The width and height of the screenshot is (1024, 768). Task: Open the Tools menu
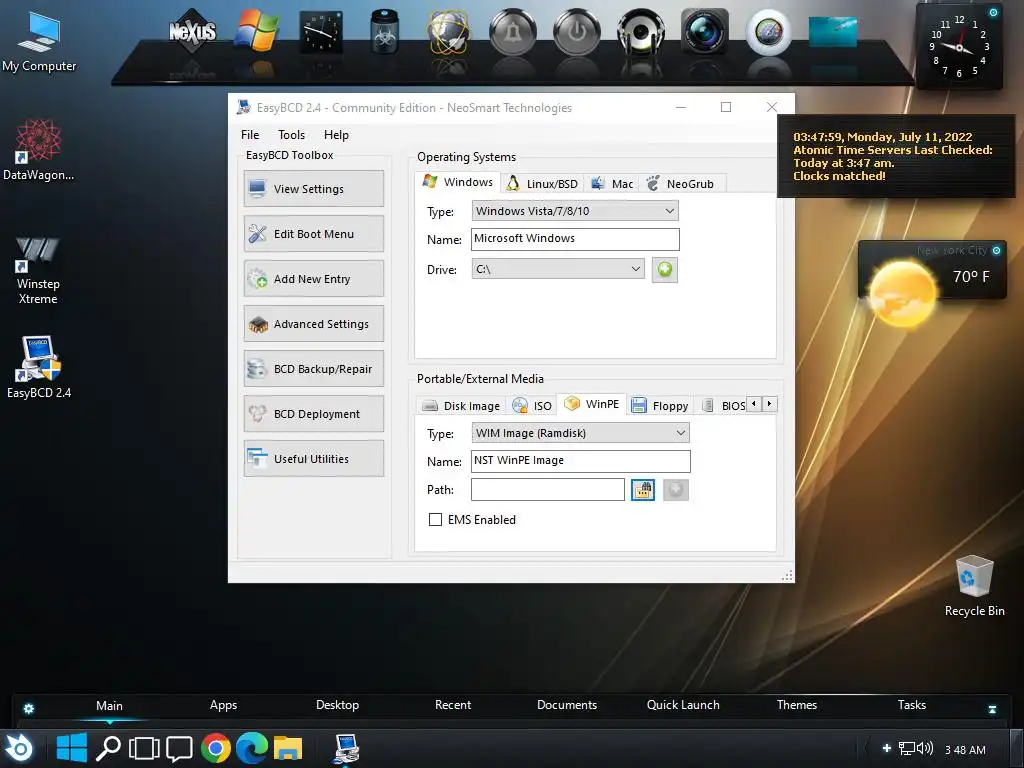pyautogui.click(x=291, y=135)
